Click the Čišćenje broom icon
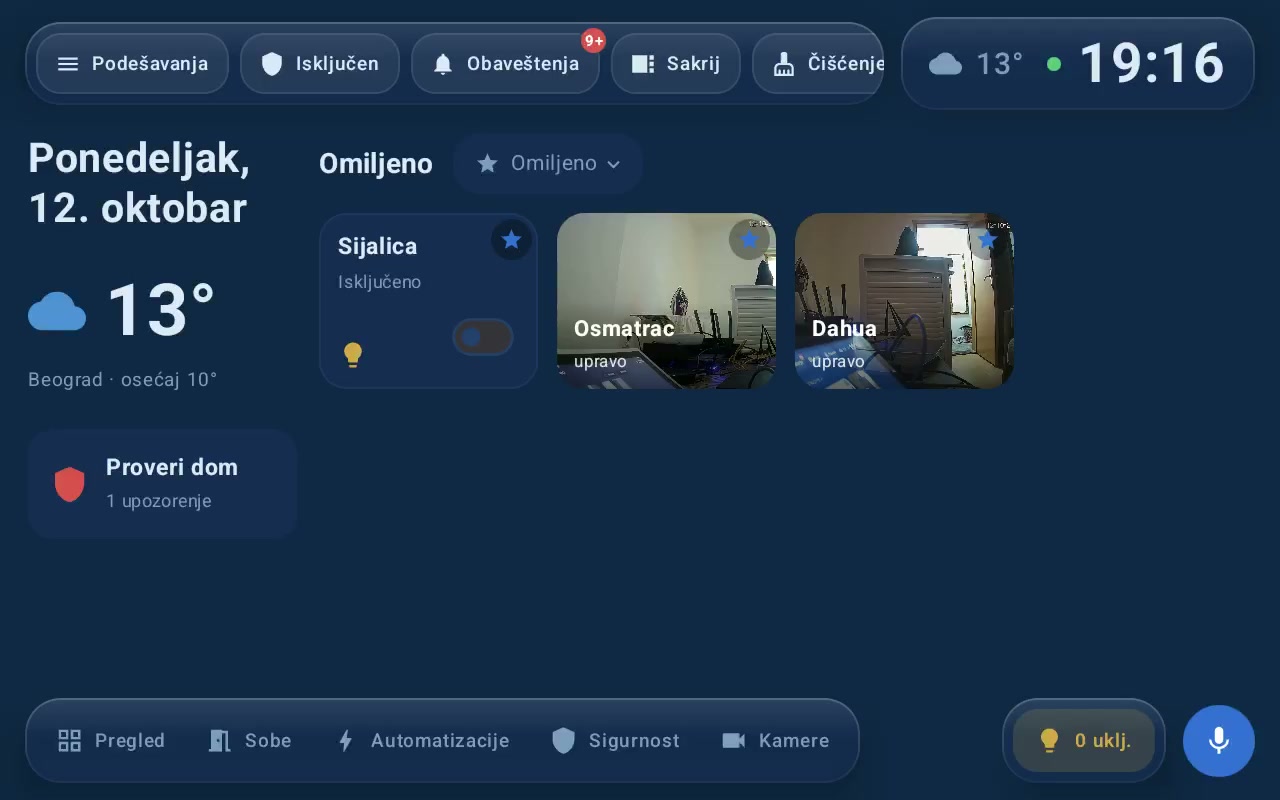Screen dimensions: 1280x800 tap(784, 64)
